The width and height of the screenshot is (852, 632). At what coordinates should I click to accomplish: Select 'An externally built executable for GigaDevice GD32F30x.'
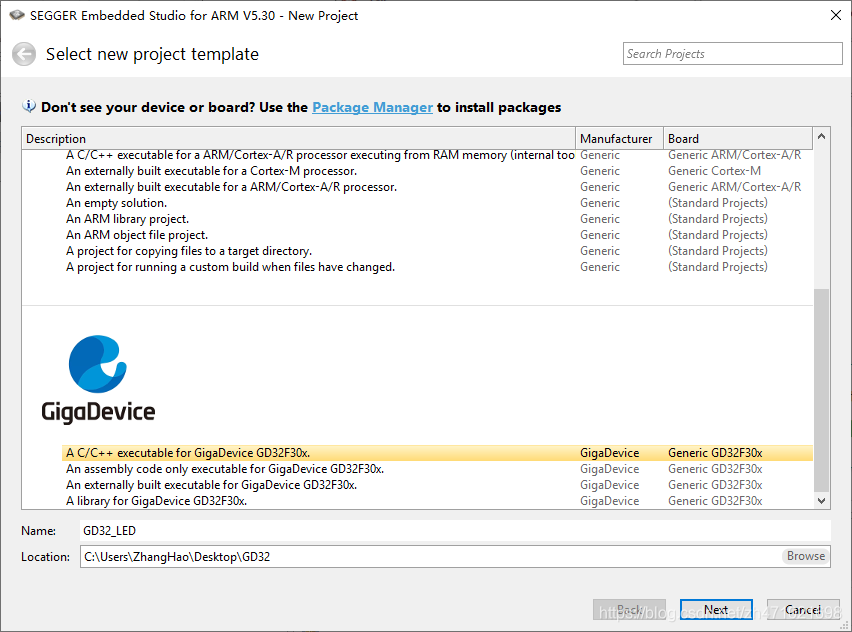coord(437,485)
